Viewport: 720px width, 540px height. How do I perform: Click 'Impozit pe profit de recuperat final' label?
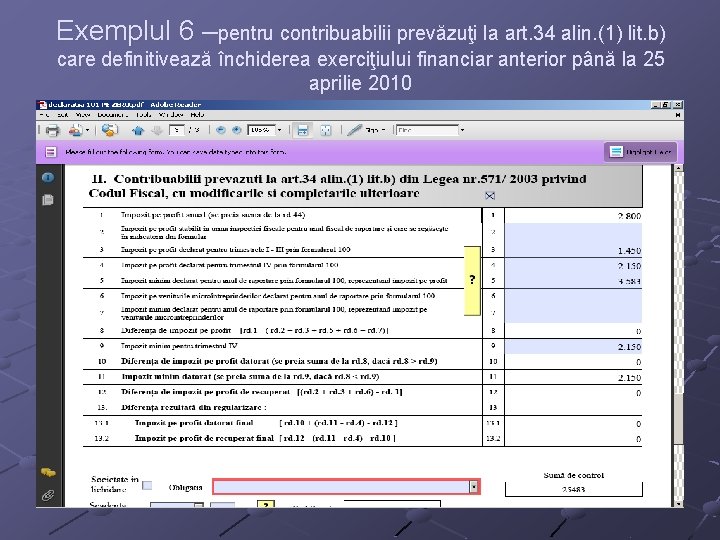pos(204,438)
